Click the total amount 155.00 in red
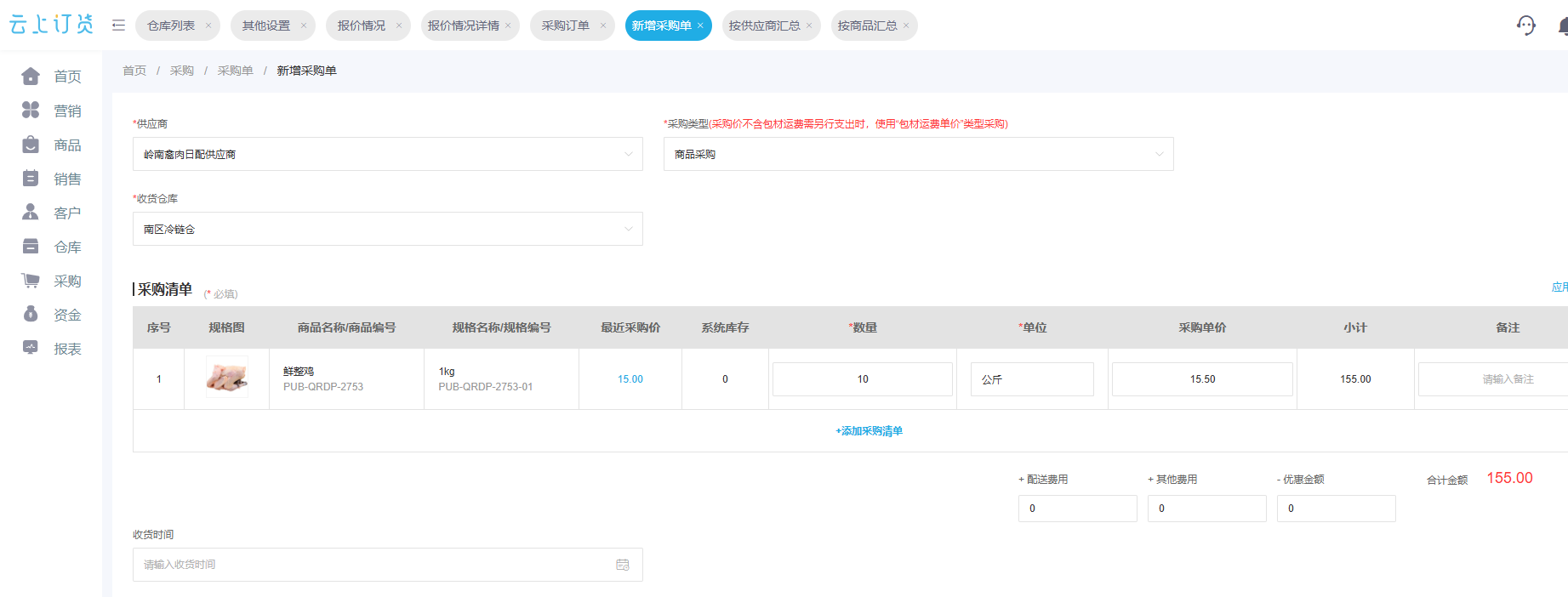1568x597 pixels. coord(1509,478)
